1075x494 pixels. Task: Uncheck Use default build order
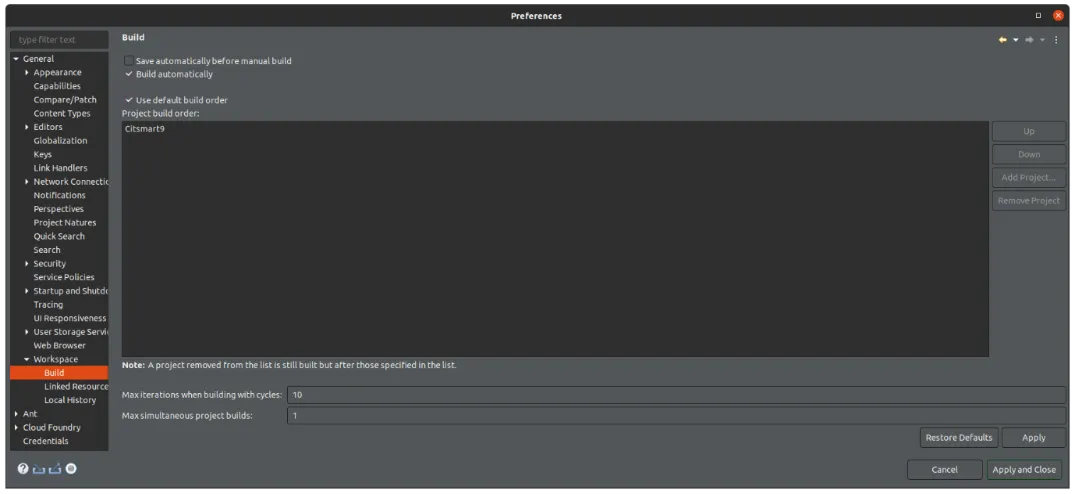[x=129, y=100]
